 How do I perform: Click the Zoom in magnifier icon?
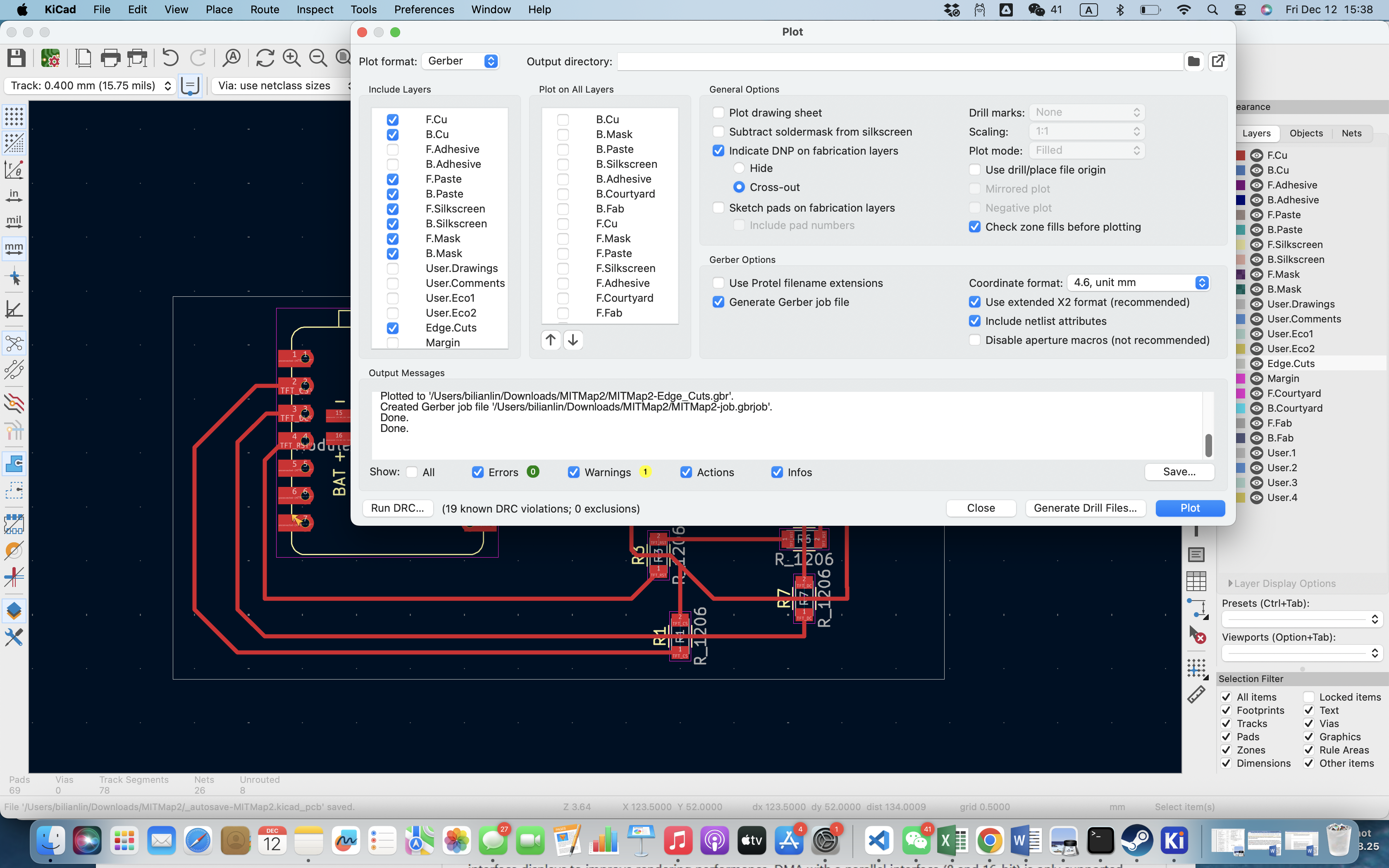click(x=291, y=57)
